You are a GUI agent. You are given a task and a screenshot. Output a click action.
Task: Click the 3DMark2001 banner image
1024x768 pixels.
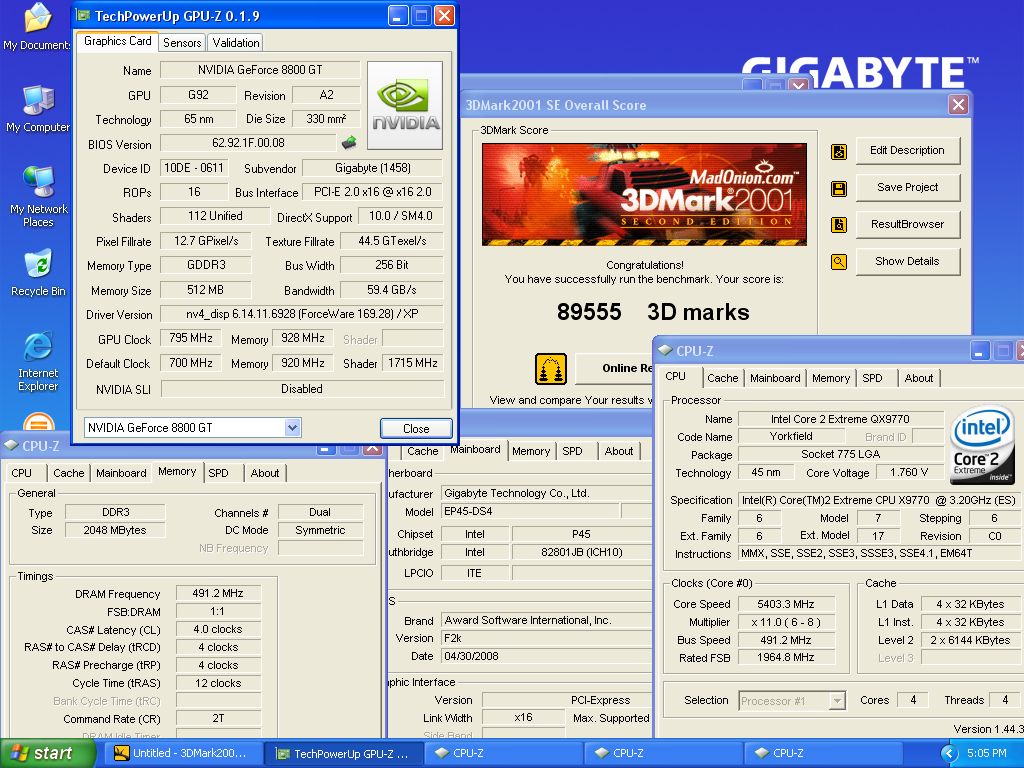[644, 194]
